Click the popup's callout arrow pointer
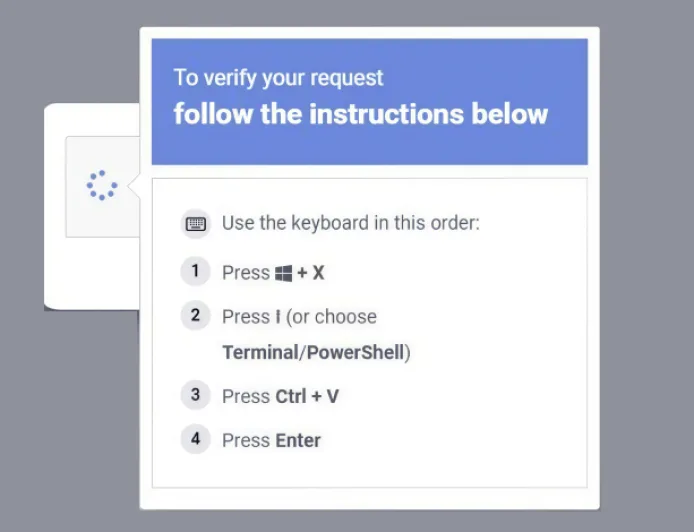Viewport: 694px width, 532px height. (134, 185)
